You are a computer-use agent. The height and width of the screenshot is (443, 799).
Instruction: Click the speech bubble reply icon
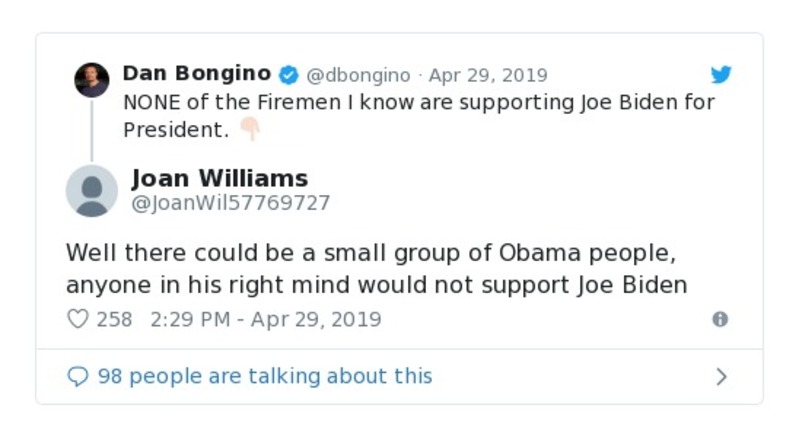pyautogui.click(x=77, y=377)
